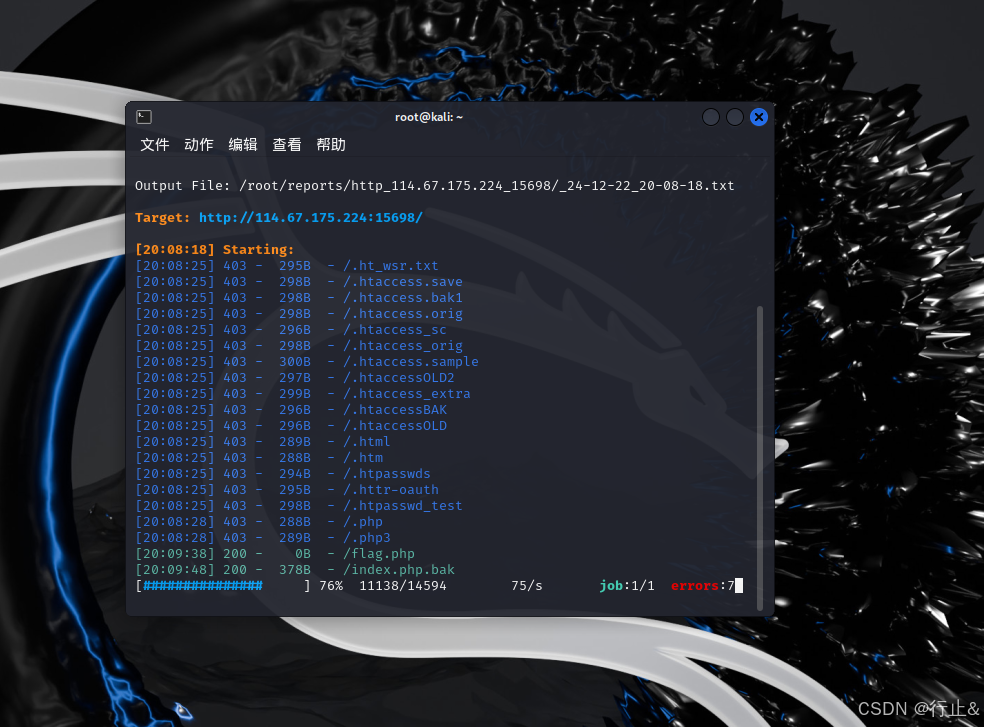Click the /.htaccessOLD entry
The width and height of the screenshot is (984, 727).
[395, 426]
